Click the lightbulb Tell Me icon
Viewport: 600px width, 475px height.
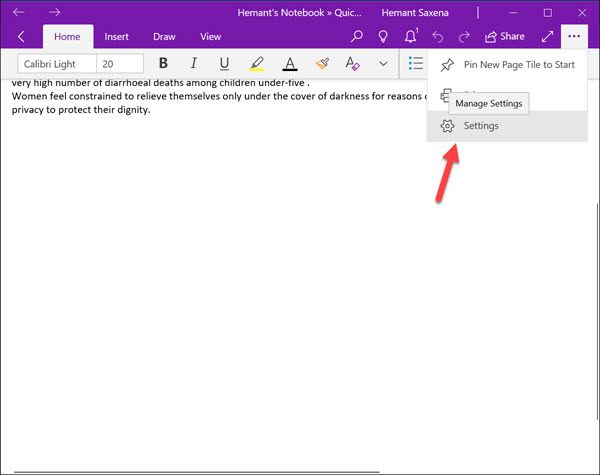(383, 36)
